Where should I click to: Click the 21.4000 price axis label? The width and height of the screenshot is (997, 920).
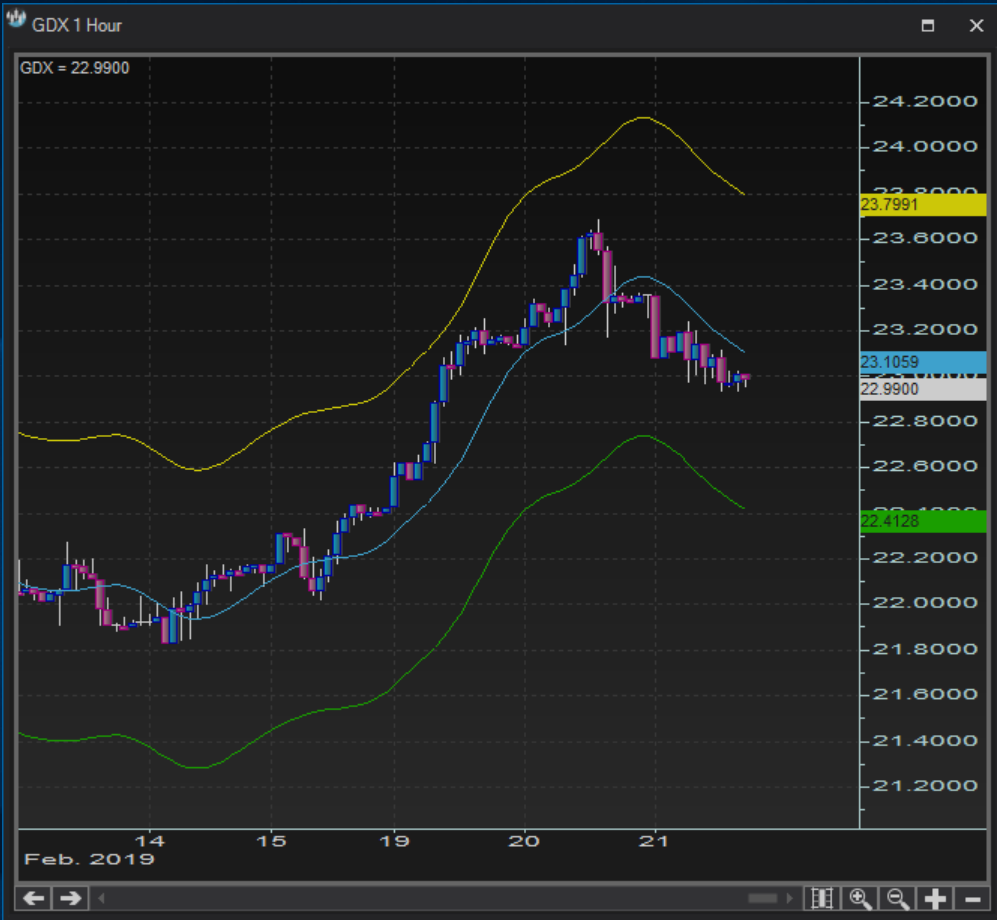[x=925, y=741]
